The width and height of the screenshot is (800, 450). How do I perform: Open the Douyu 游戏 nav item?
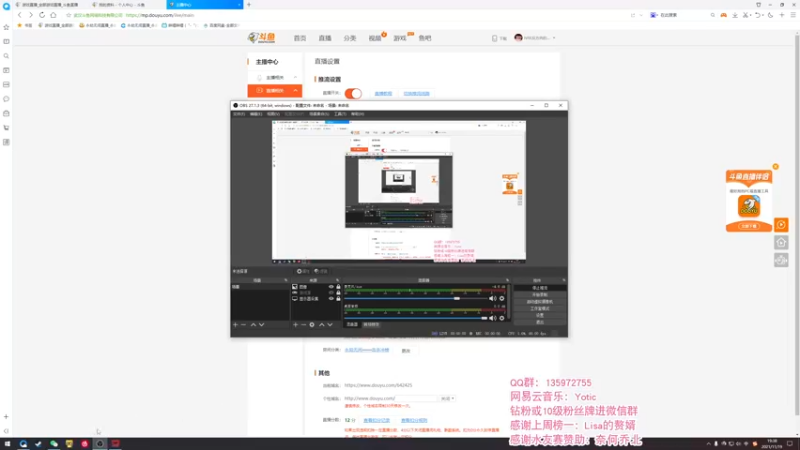399,38
